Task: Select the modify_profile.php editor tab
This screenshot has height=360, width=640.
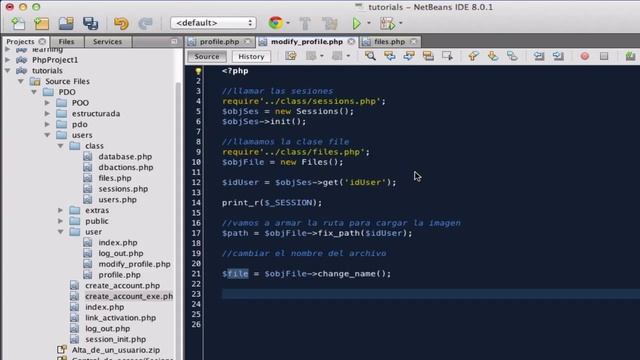Action: tap(307, 42)
